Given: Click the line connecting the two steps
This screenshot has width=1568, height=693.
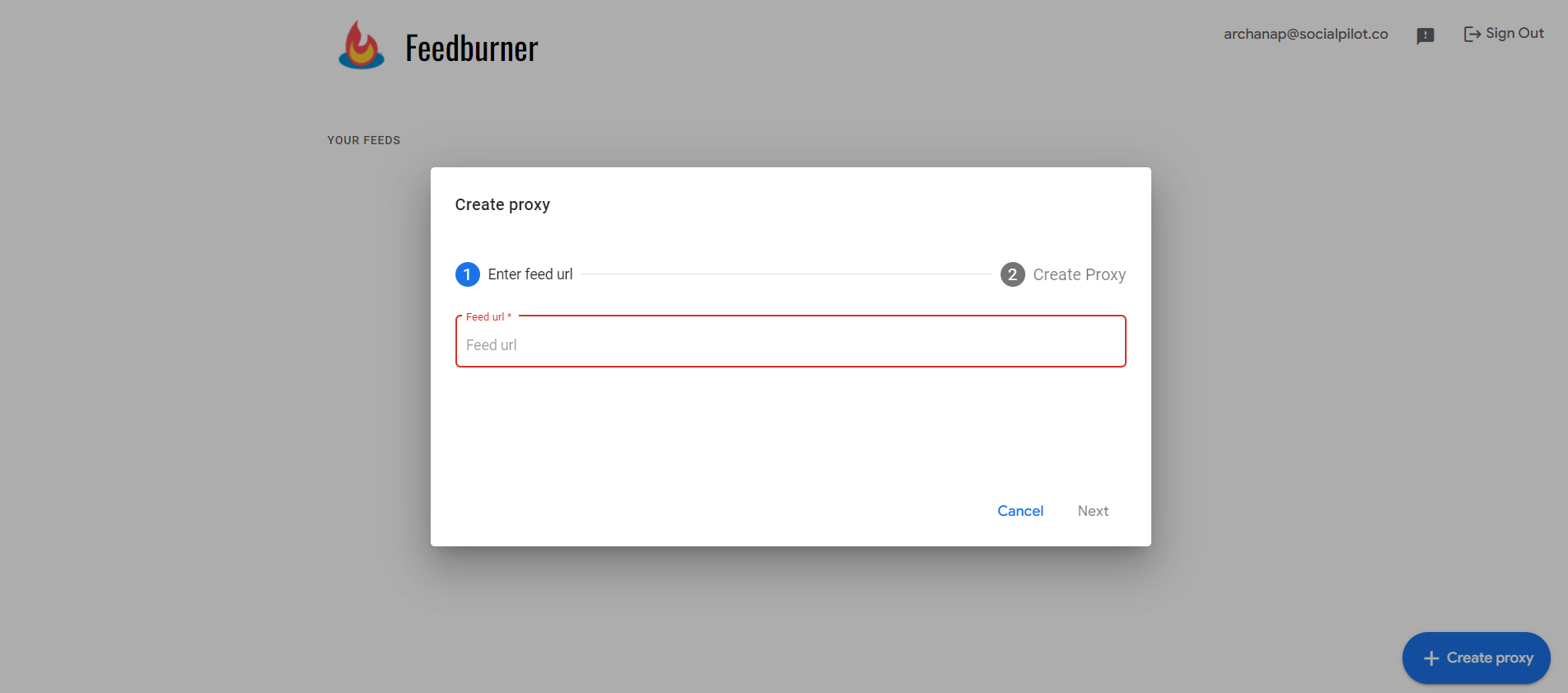Looking at the screenshot, I should 786,274.
